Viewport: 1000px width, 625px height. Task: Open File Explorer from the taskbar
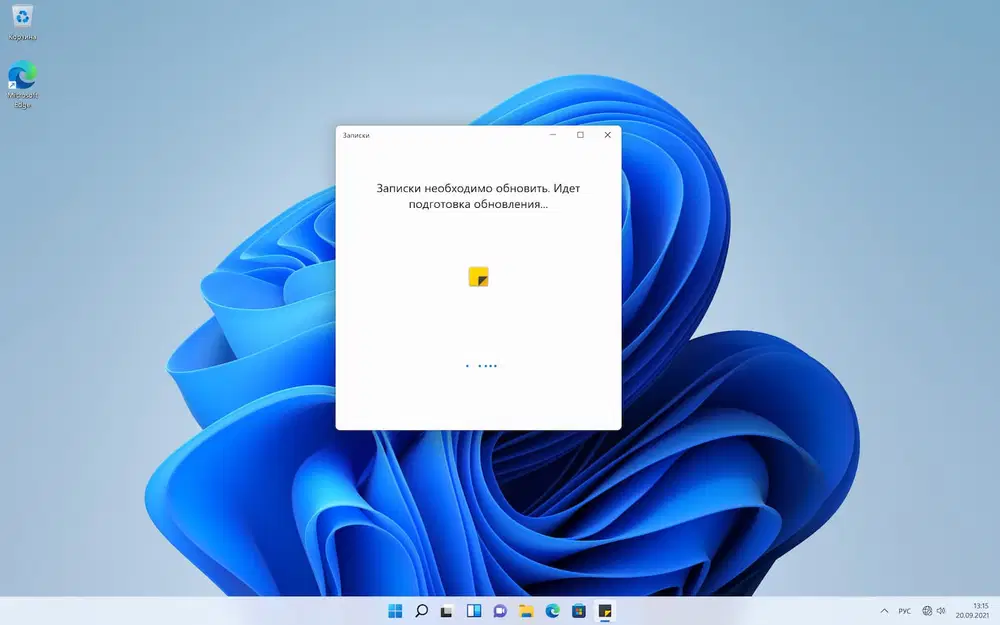click(526, 611)
